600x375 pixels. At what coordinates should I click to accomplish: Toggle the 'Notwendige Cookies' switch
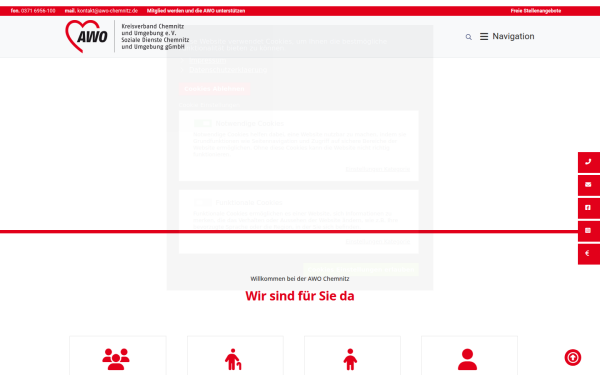tap(203, 123)
